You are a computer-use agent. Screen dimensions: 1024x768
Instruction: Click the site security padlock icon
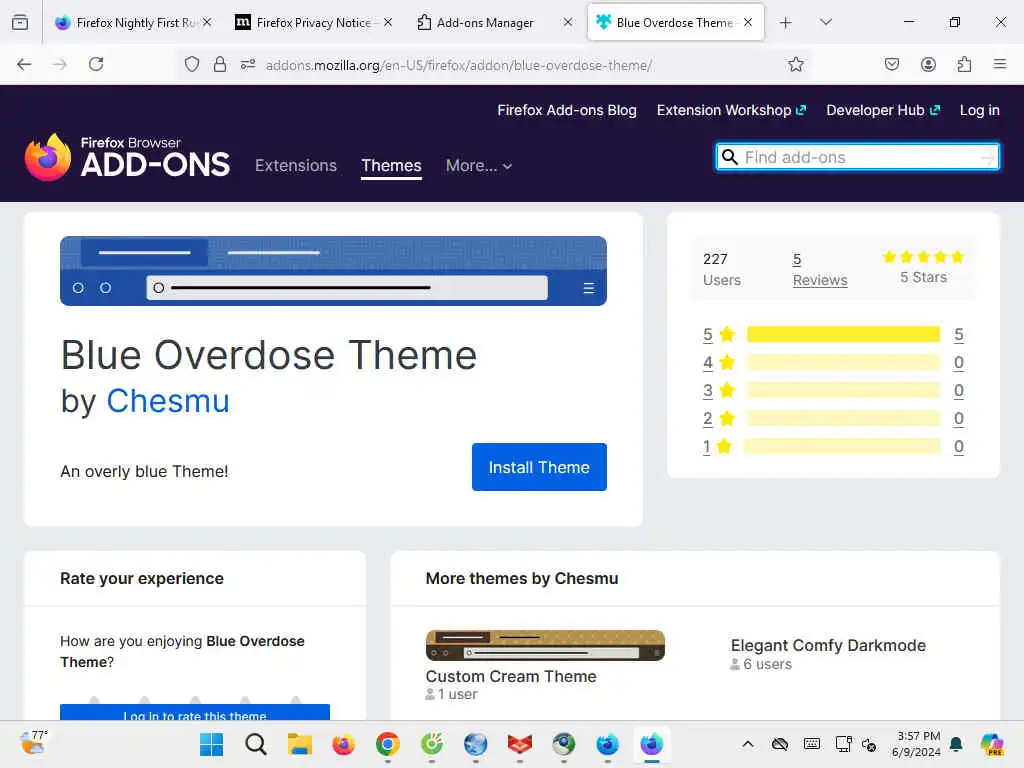point(220,64)
